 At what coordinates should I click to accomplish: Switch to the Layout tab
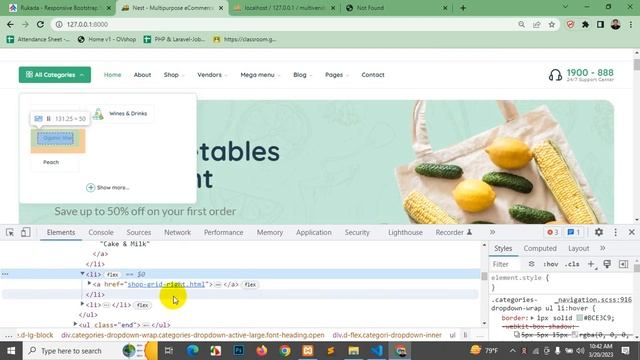pyautogui.click(x=578, y=248)
